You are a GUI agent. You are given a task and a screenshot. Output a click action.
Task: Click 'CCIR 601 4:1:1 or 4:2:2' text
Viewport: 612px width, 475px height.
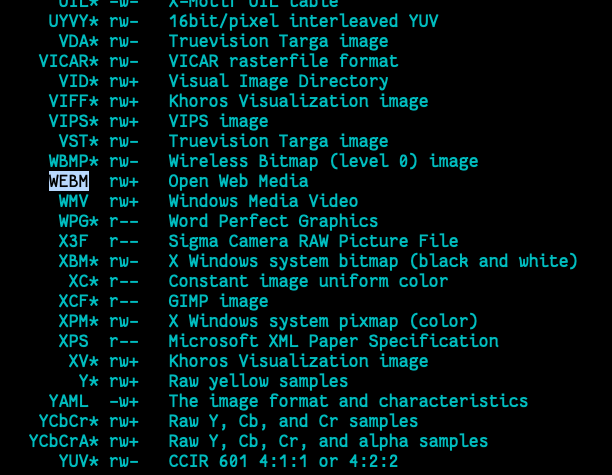[x=283, y=461]
